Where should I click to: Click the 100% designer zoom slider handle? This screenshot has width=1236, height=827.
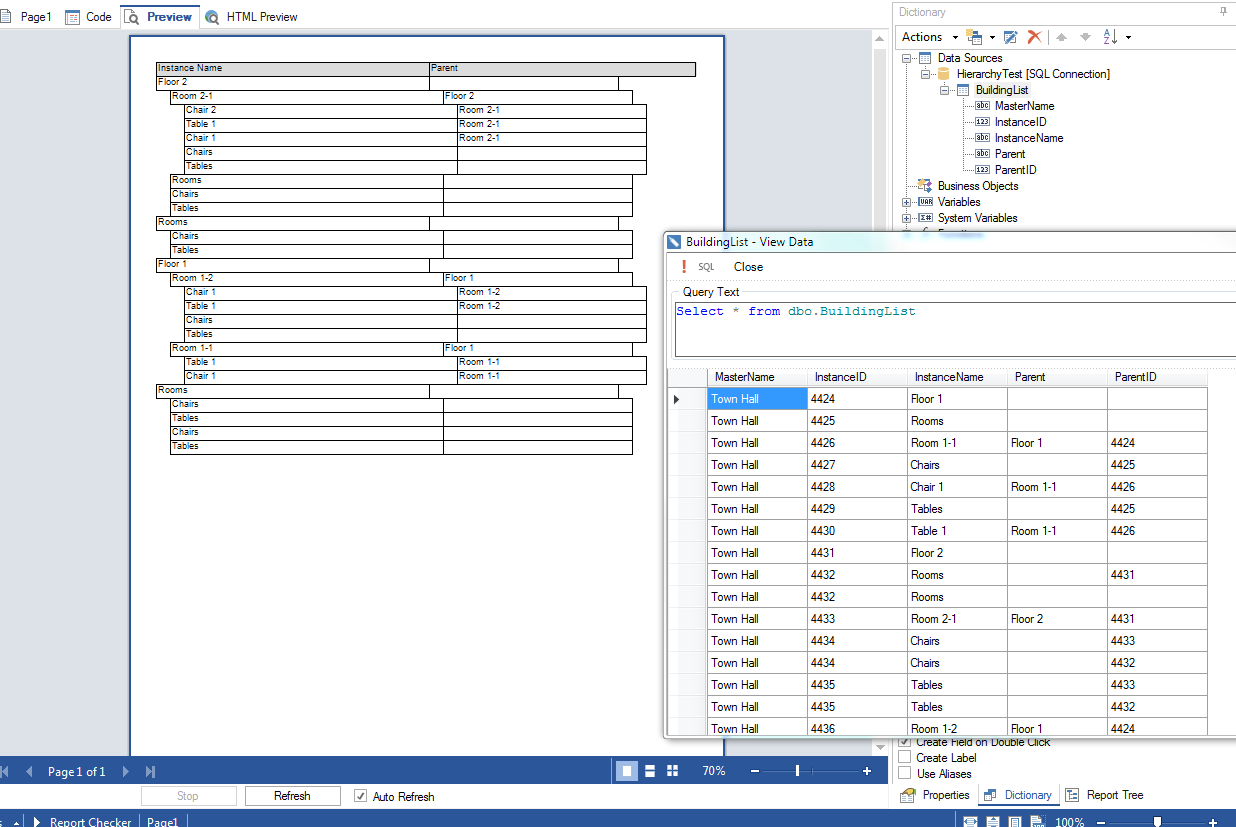tap(1157, 822)
